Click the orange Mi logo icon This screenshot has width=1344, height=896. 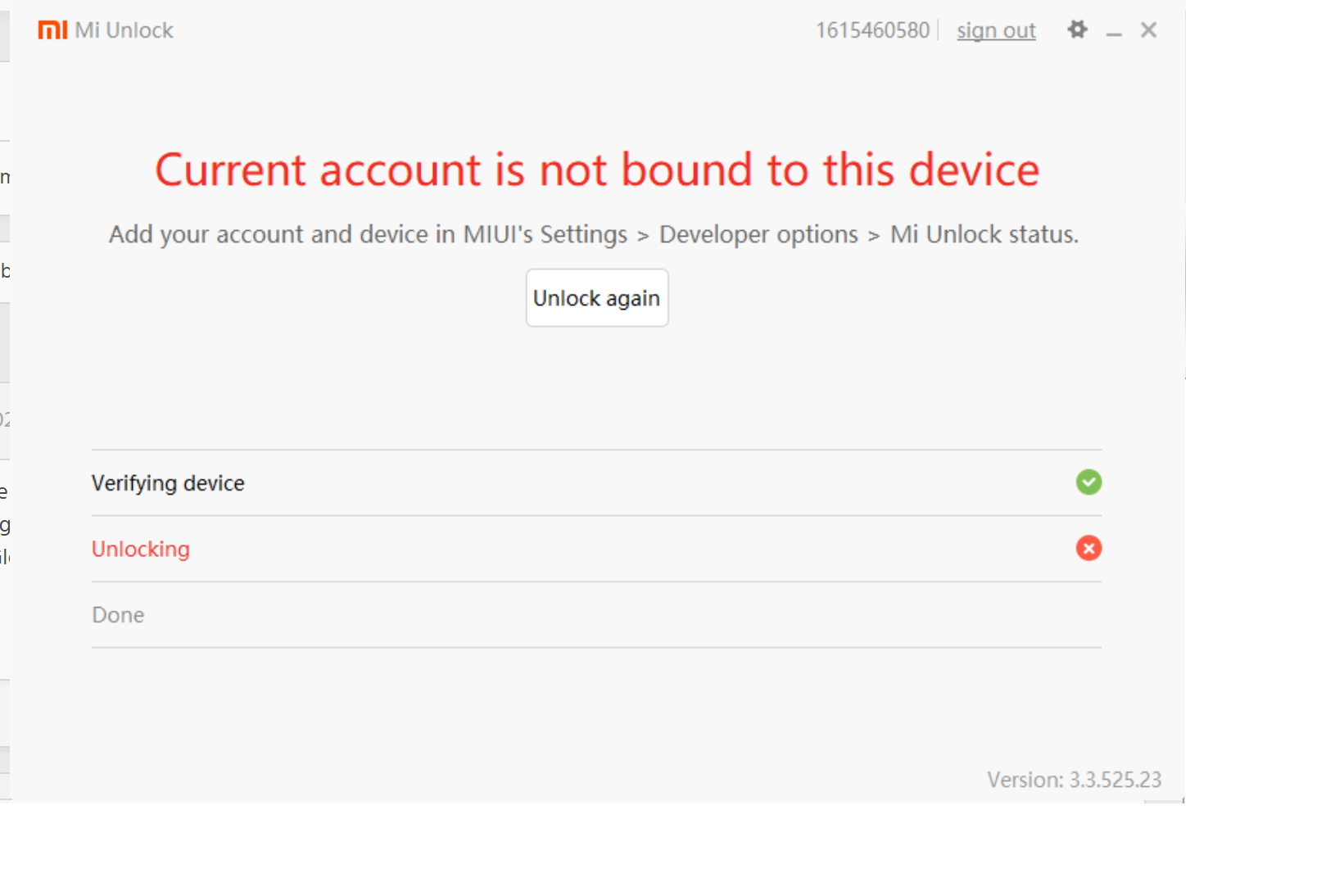pos(52,30)
